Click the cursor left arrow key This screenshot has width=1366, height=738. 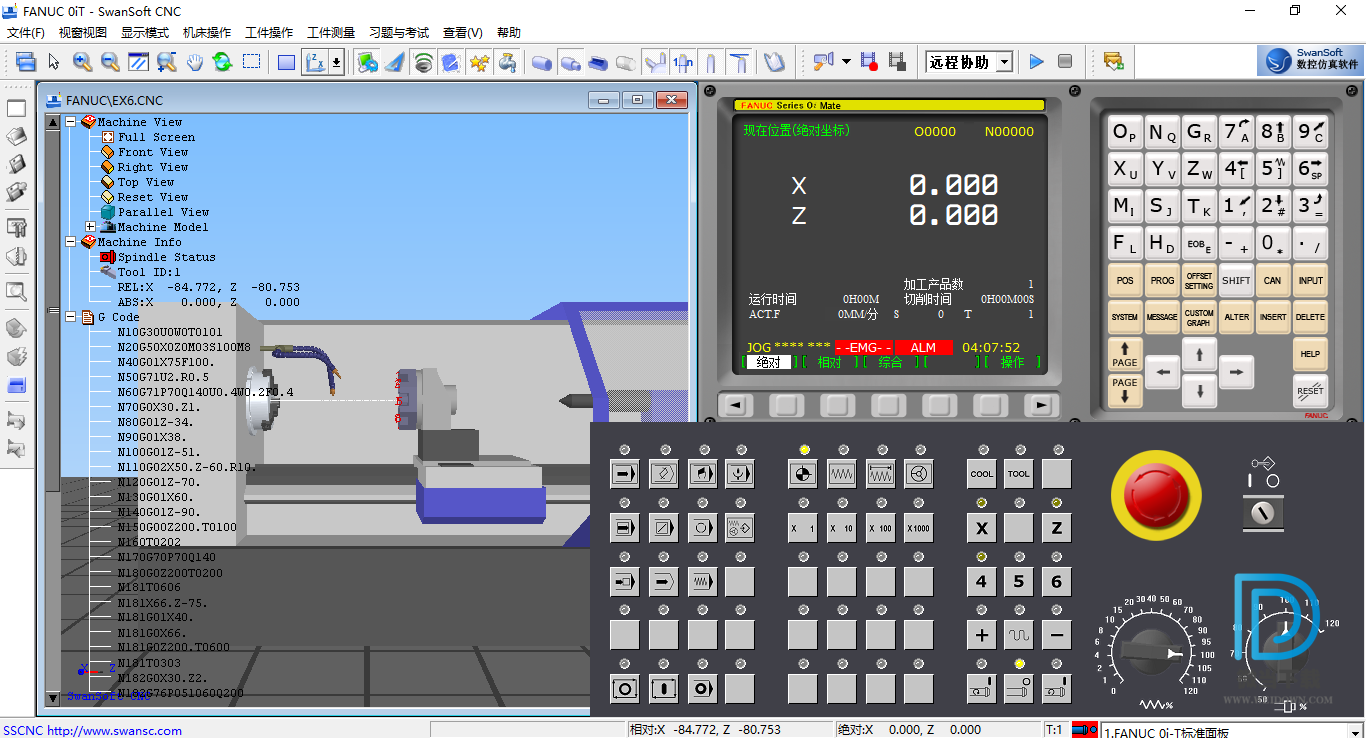tap(1162, 373)
